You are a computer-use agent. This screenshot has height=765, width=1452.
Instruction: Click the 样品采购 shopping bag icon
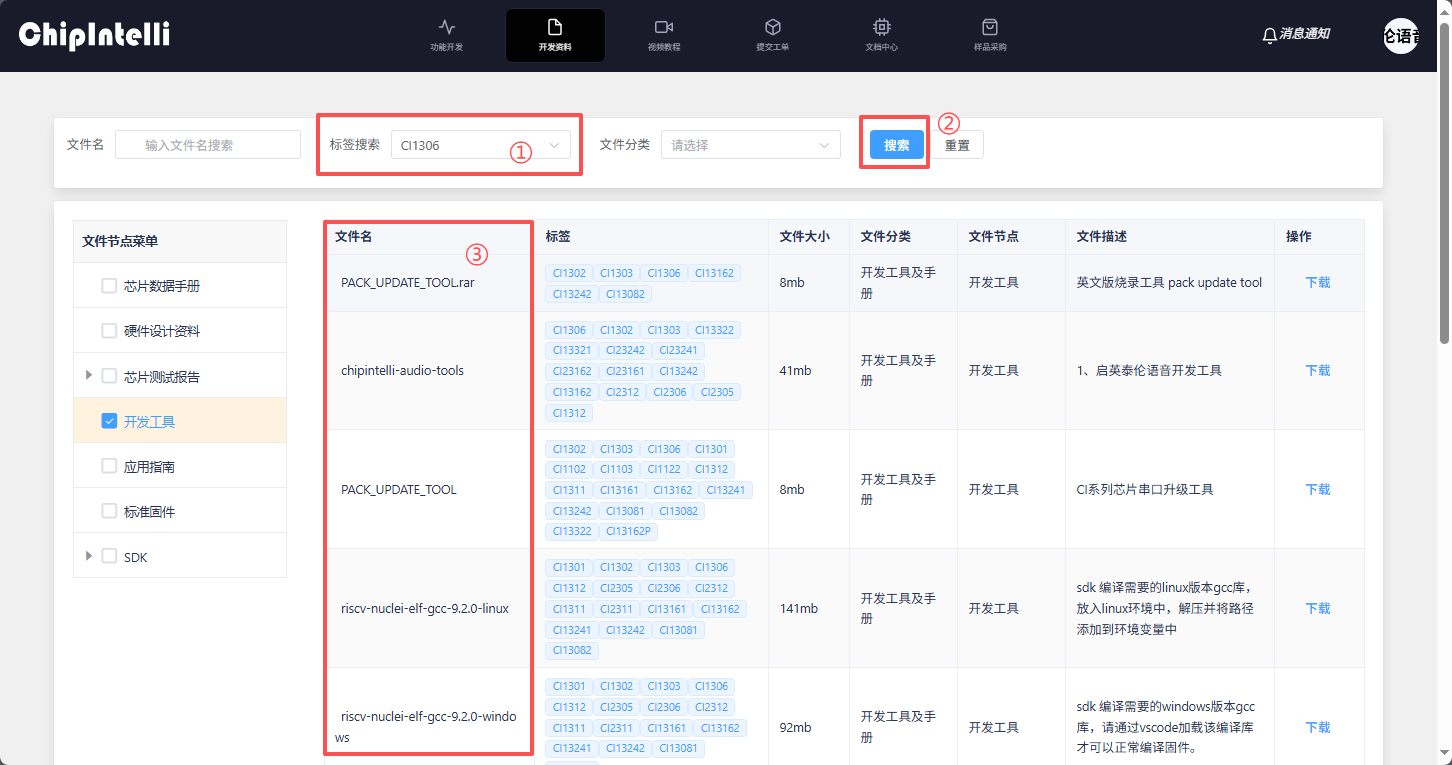(x=990, y=27)
